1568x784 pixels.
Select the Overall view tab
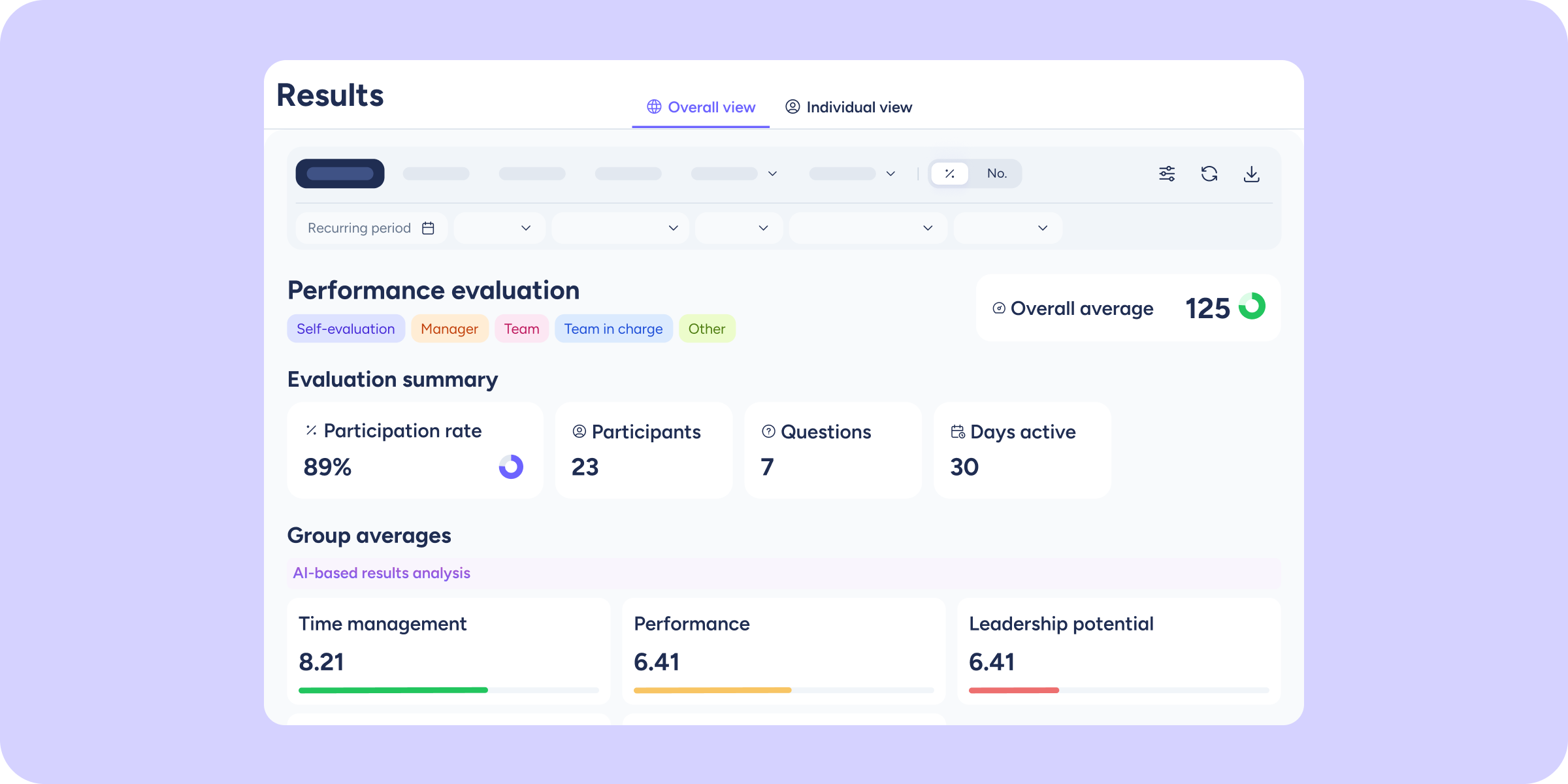(x=701, y=107)
